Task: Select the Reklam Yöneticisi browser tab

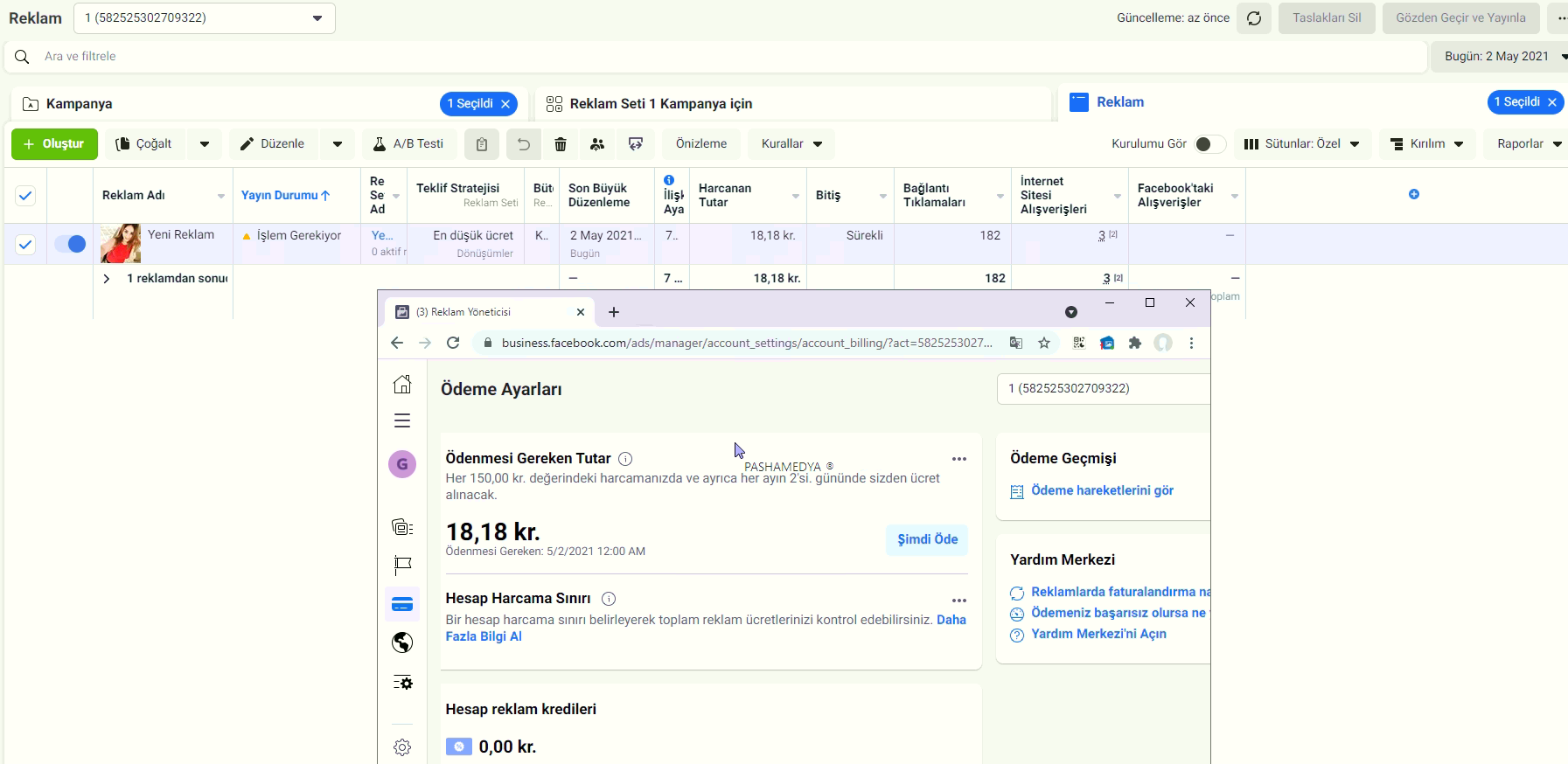Action: (x=490, y=312)
